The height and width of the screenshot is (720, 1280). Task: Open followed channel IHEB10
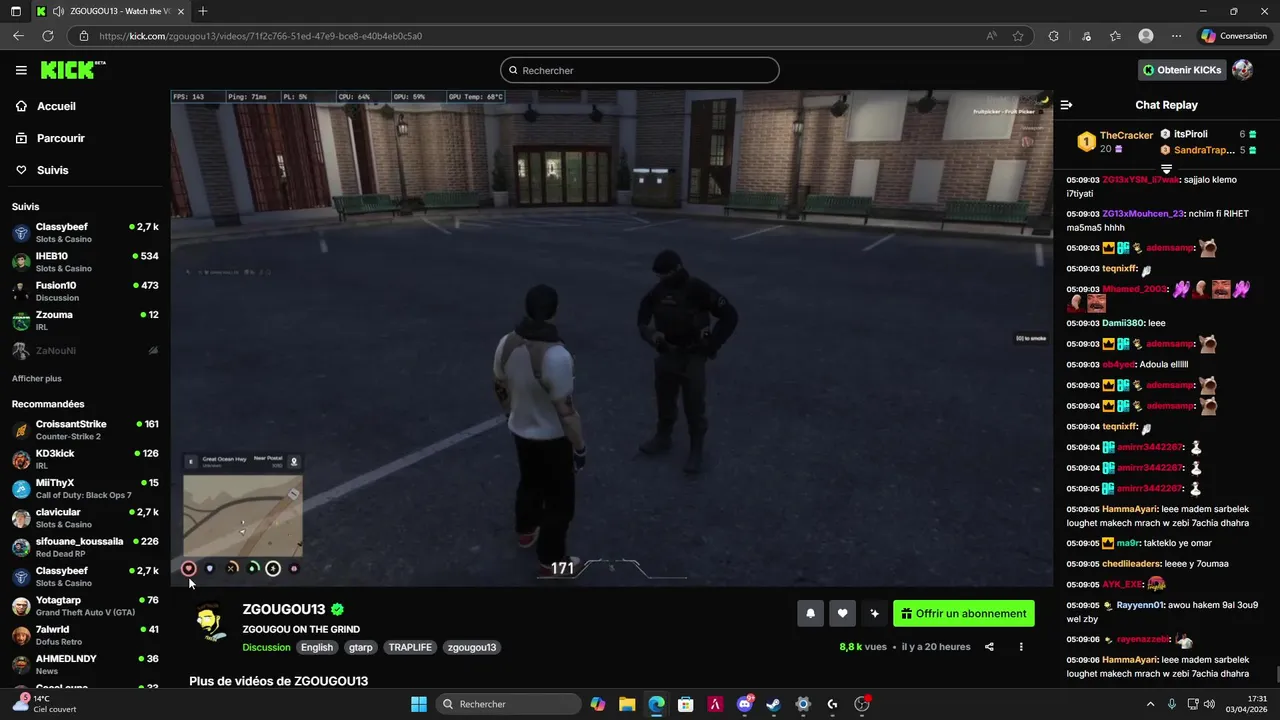85,261
